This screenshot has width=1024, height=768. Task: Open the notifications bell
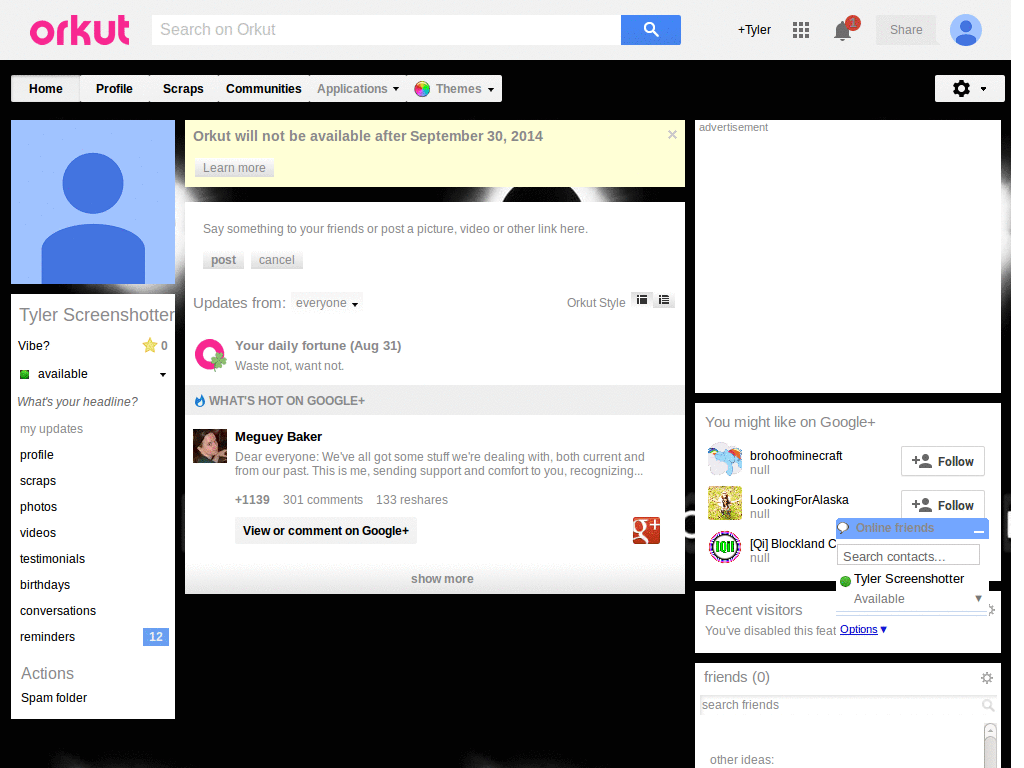coord(842,31)
